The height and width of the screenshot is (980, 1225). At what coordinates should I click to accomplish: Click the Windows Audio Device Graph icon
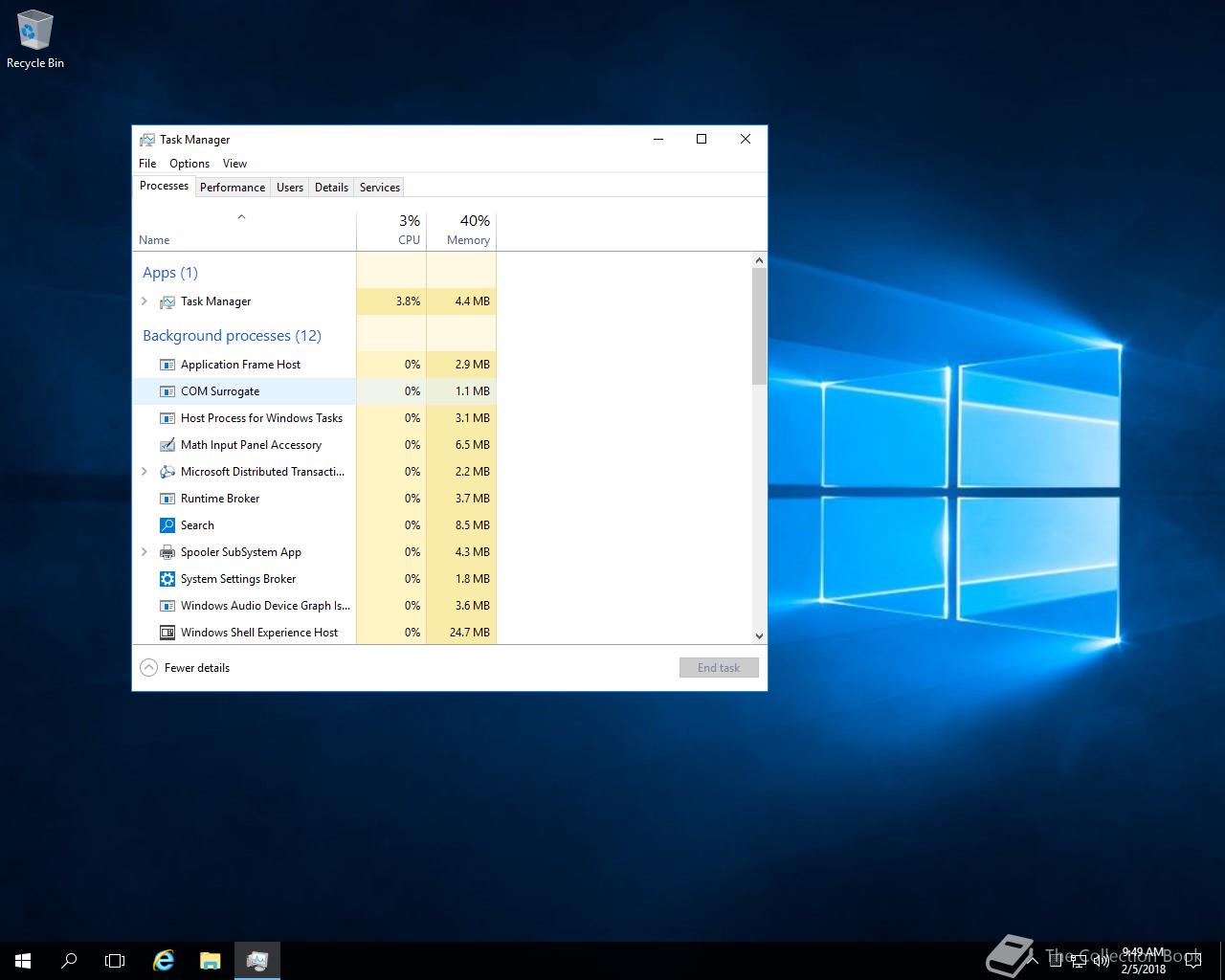click(x=167, y=606)
